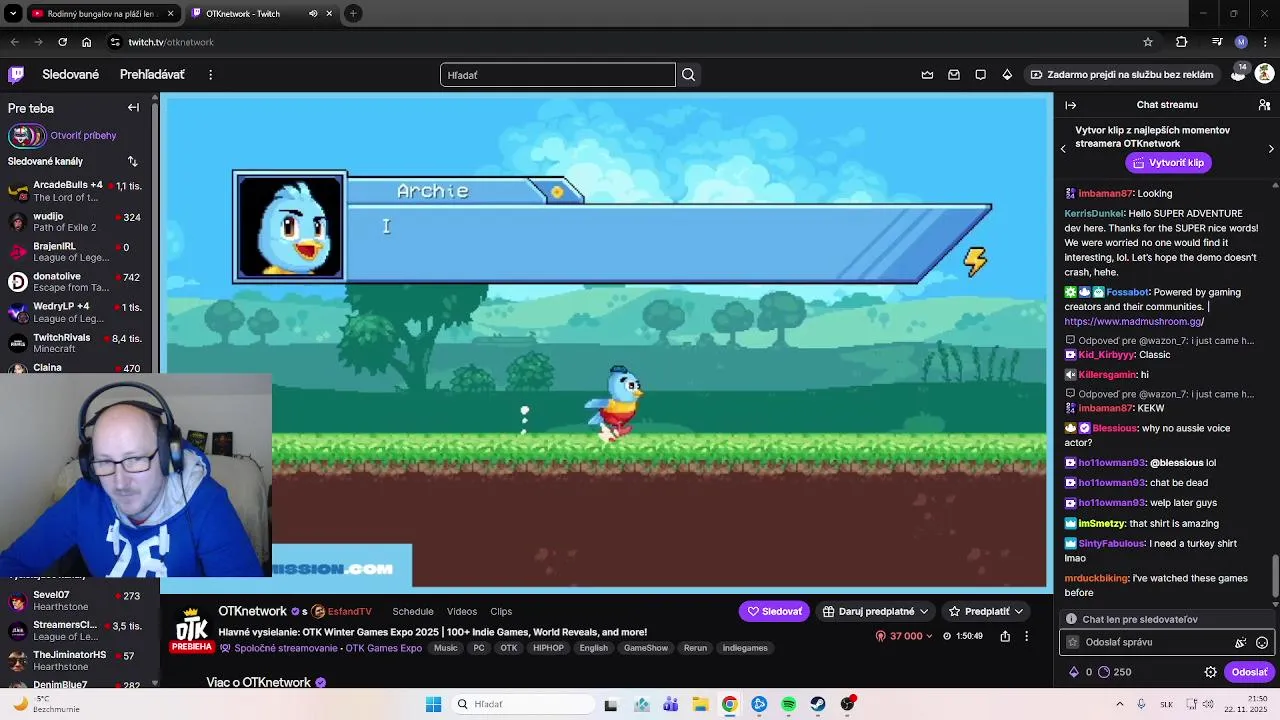Image resolution: width=1280 pixels, height=720 pixels.
Task: Open browser tab list dropdown
Action: 13,14
